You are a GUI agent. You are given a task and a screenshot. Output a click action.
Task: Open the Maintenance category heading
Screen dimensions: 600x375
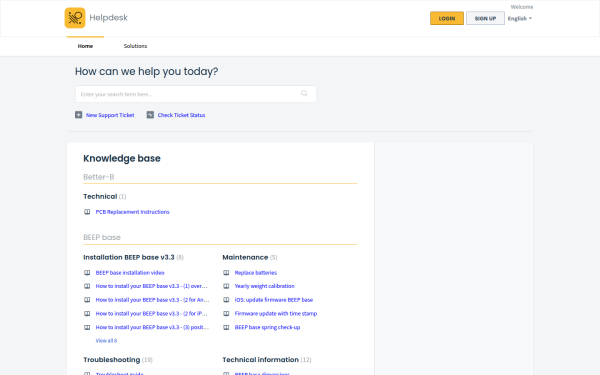(x=245, y=258)
